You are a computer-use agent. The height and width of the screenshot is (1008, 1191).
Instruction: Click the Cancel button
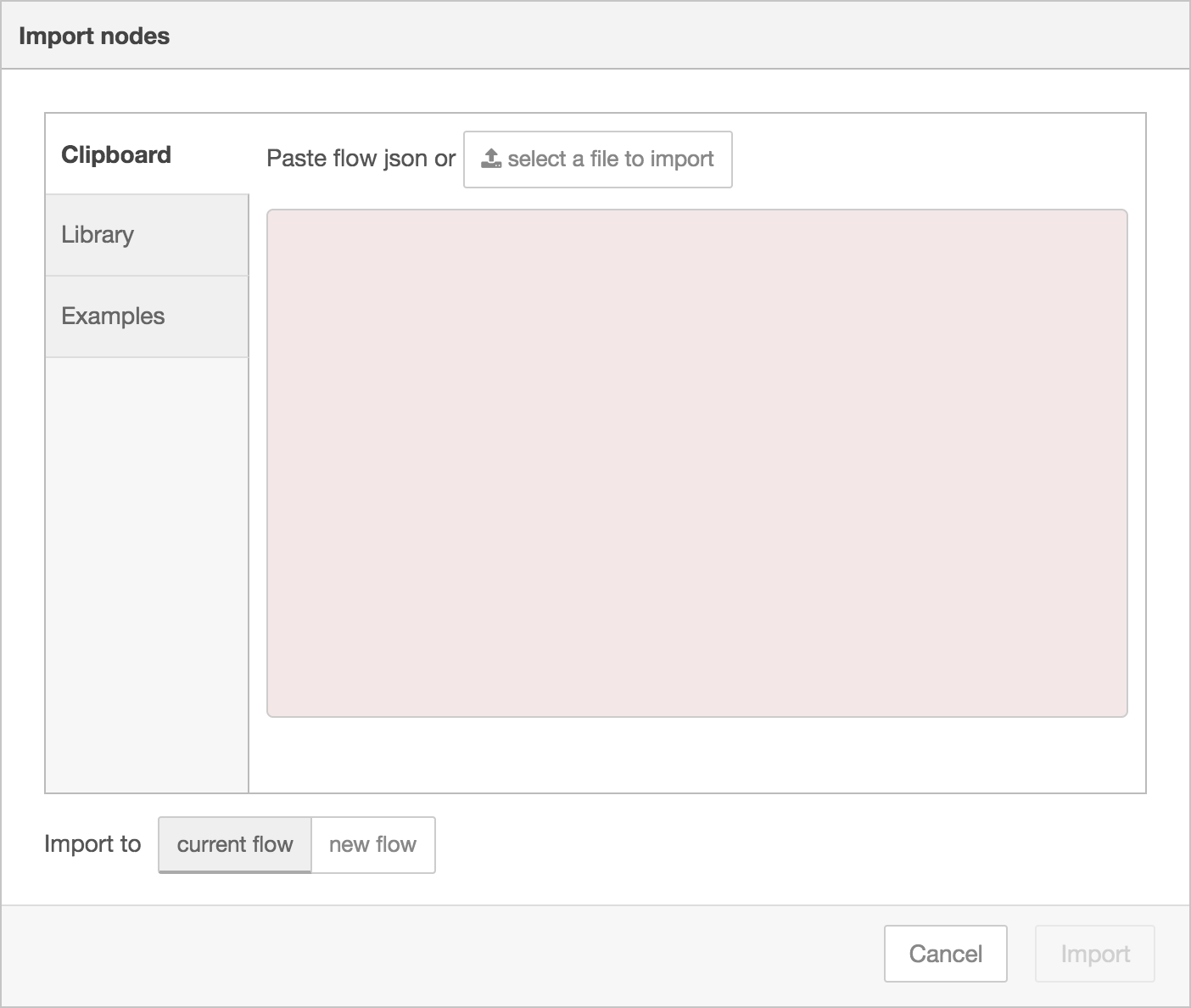click(x=945, y=954)
